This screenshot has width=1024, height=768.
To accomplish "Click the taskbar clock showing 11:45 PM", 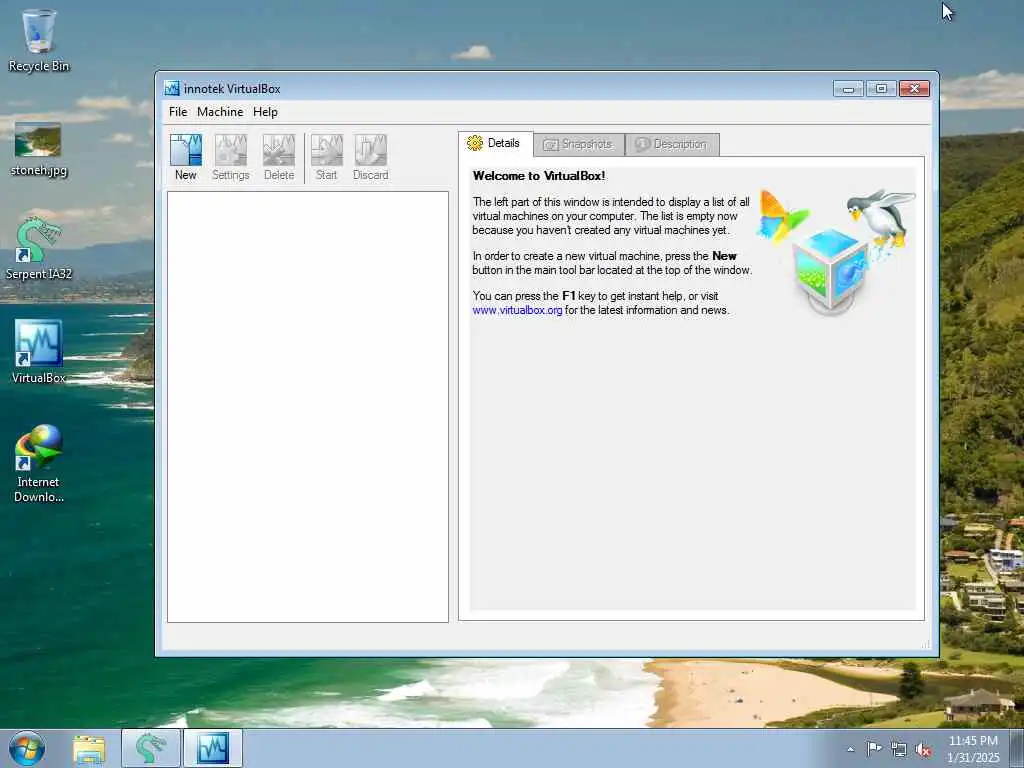I will 973,749.
